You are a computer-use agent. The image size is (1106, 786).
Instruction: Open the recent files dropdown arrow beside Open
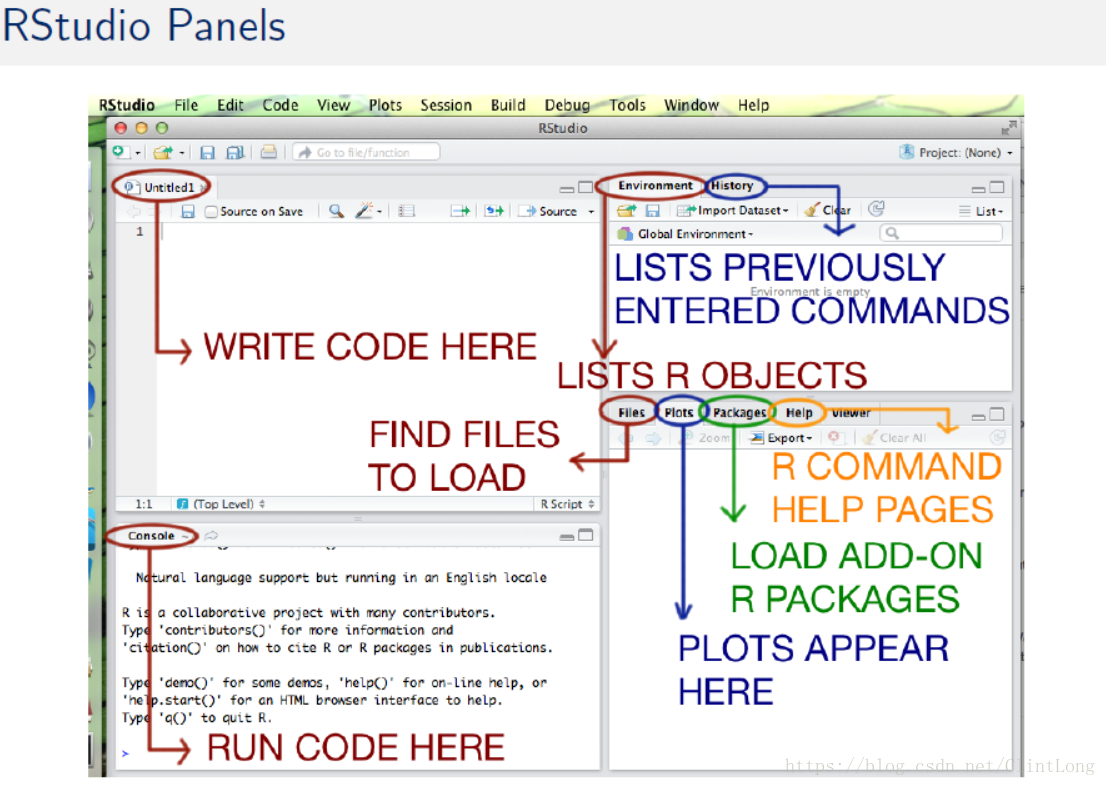tap(181, 153)
